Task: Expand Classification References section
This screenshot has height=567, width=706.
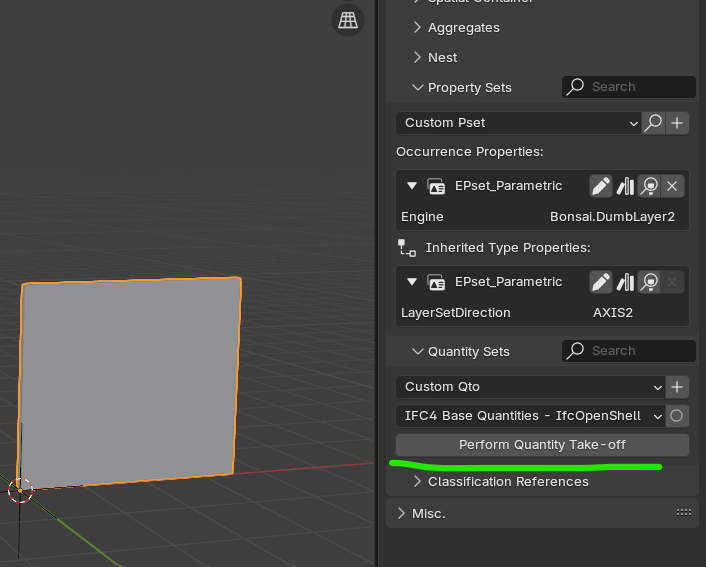Action: (x=501, y=481)
